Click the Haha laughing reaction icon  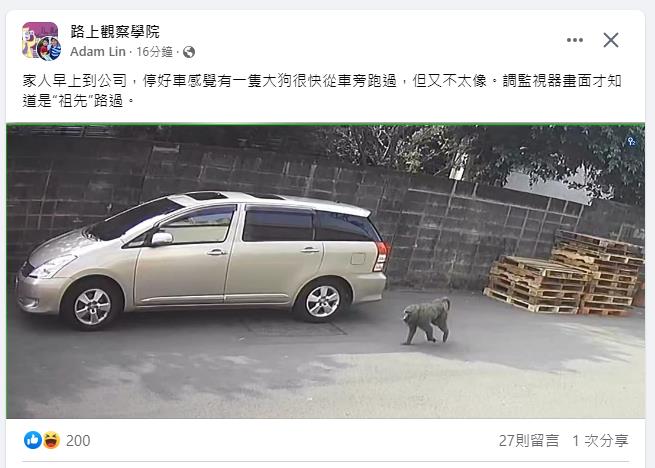pyautogui.click(x=51, y=440)
